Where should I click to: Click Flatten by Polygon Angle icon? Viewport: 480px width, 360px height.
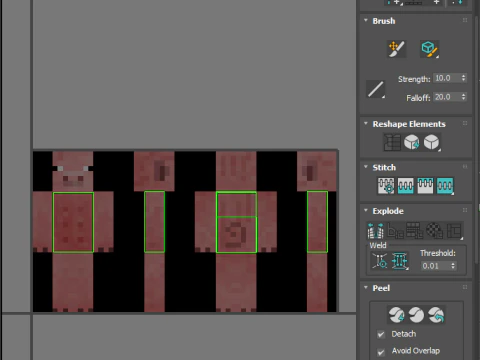[395, 231]
